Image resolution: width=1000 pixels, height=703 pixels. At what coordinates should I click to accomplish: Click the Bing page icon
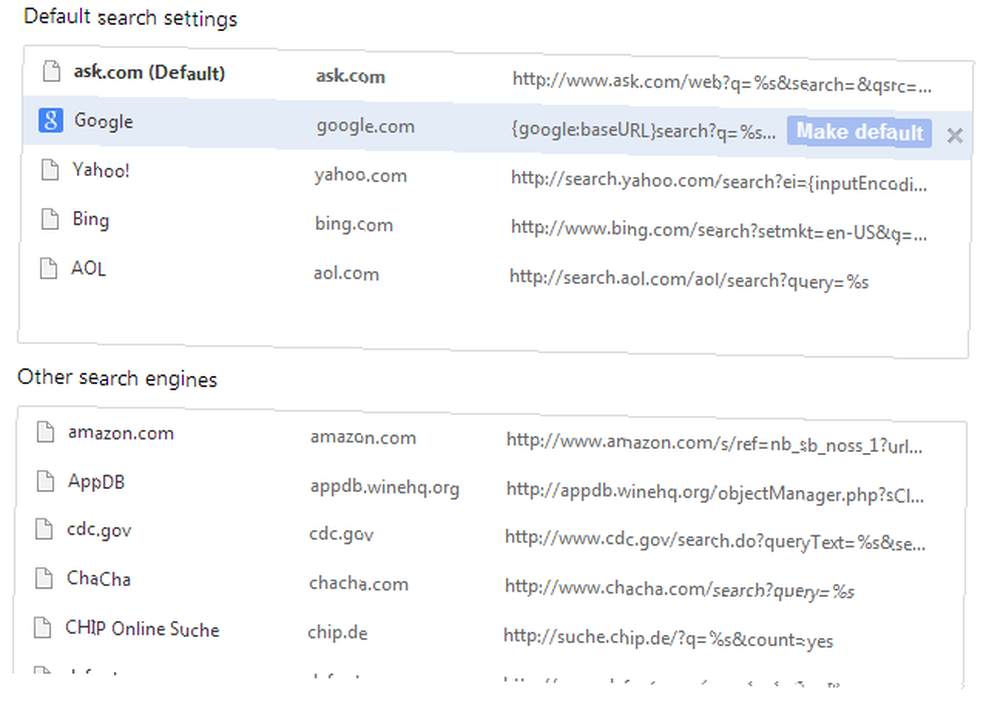(50, 219)
